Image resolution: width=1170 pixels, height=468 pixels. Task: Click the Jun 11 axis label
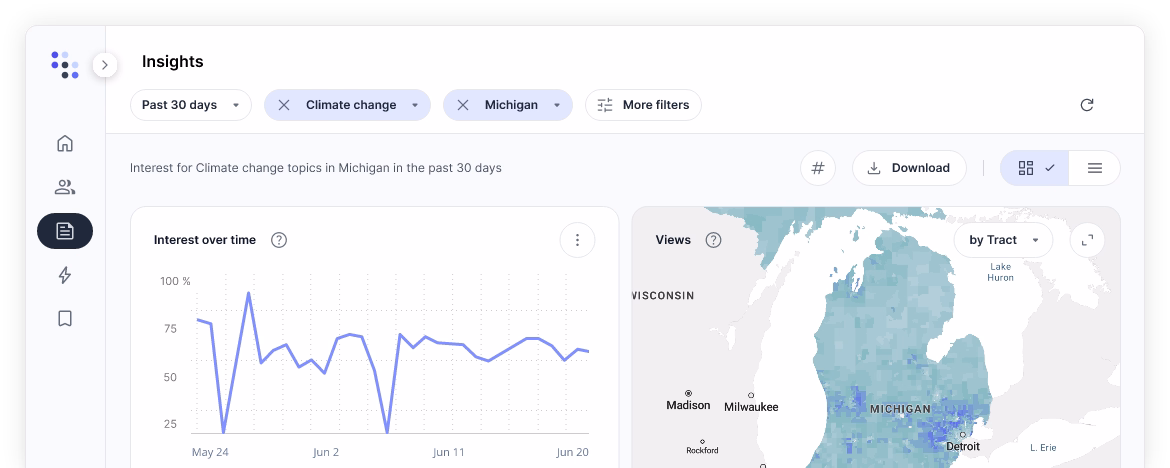point(448,452)
